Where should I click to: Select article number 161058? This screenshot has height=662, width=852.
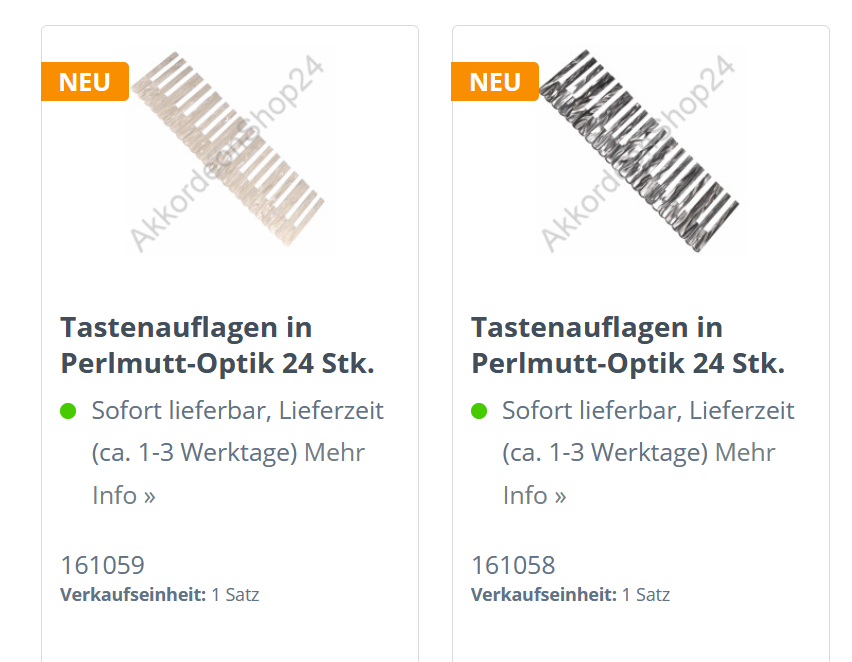point(513,565)
